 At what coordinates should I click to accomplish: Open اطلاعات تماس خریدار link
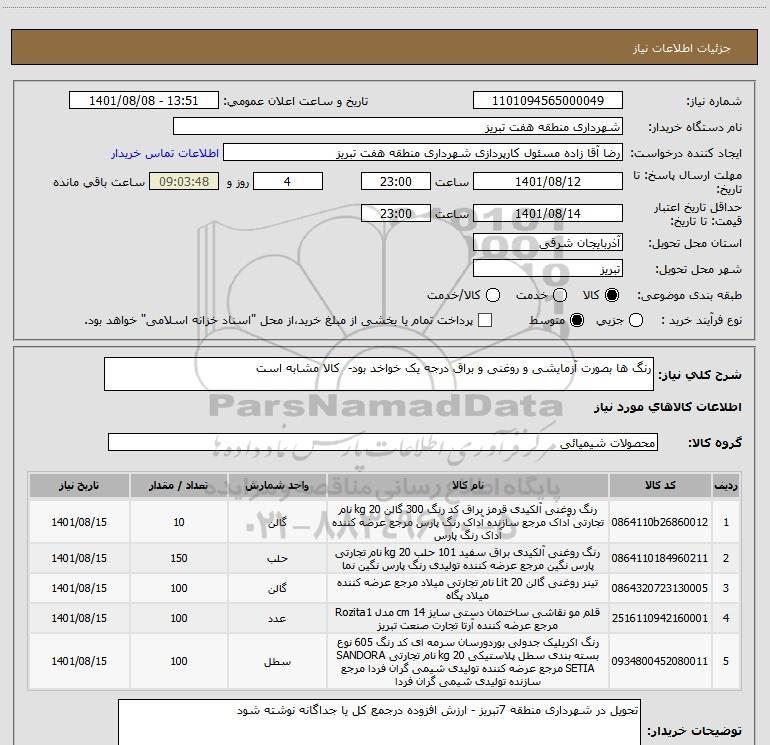coord(165,153)
